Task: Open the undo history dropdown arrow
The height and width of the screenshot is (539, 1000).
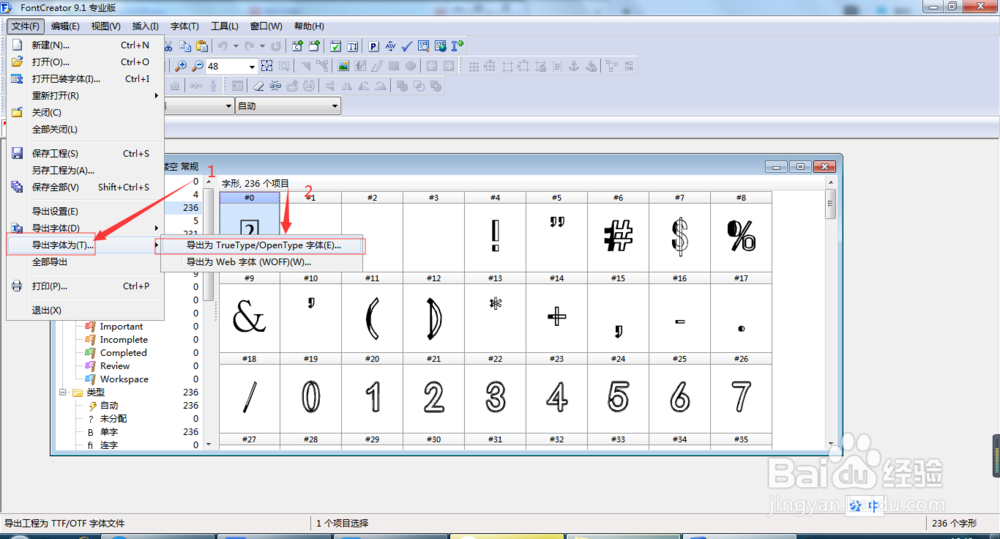Action: (235, 46)
